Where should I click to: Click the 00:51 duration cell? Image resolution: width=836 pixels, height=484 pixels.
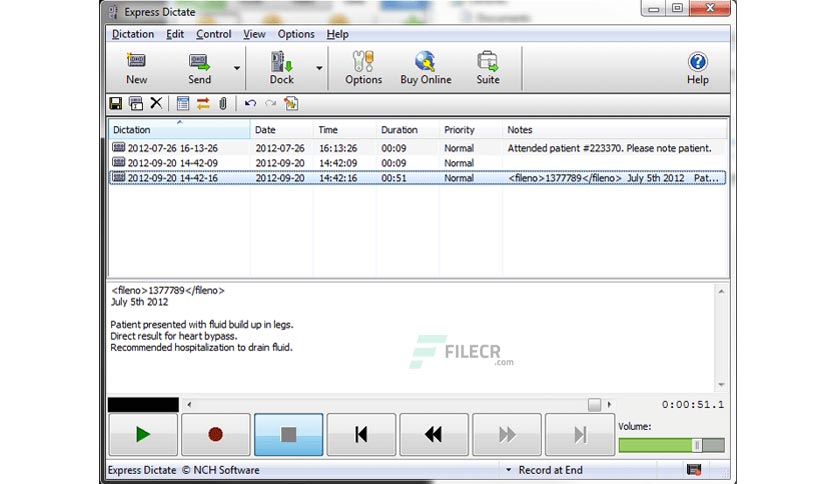pos(393,178)
